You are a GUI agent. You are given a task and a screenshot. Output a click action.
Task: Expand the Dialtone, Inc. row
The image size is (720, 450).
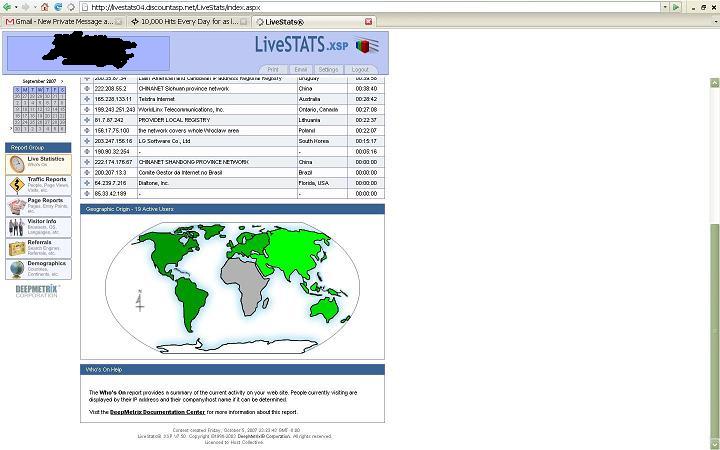(x=87, y=183)
